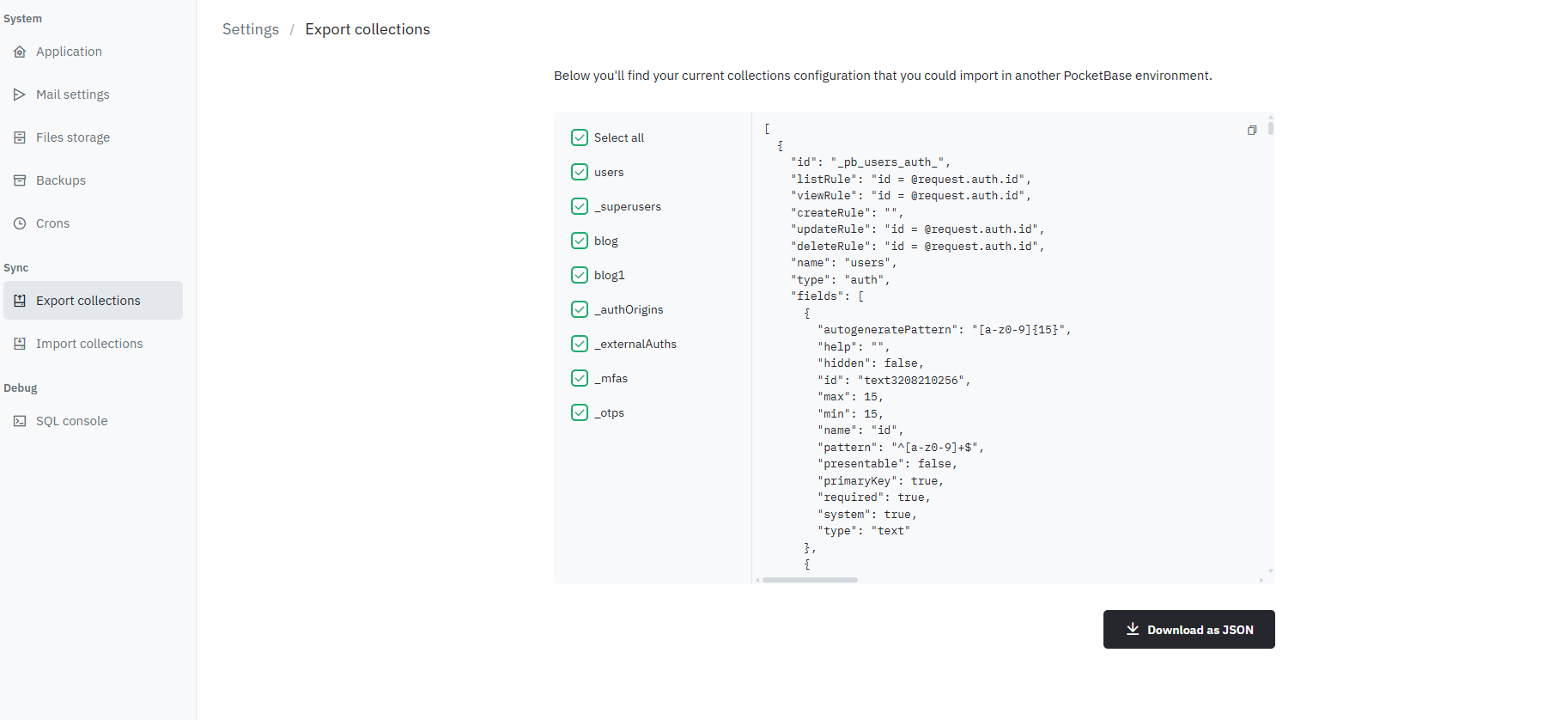Uncheck the _authOrigins collection checkbox
1568x720 pixels.
[580, 309]
